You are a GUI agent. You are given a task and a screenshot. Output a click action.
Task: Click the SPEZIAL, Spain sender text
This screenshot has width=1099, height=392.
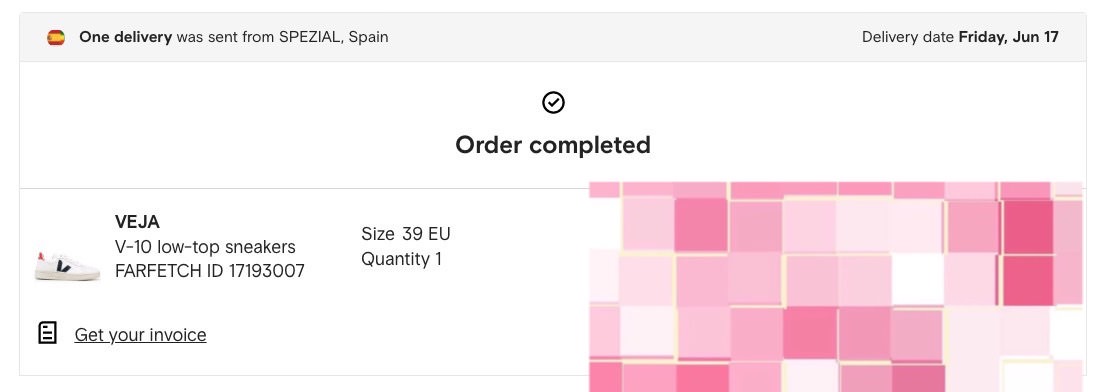(x=334, y=37)
